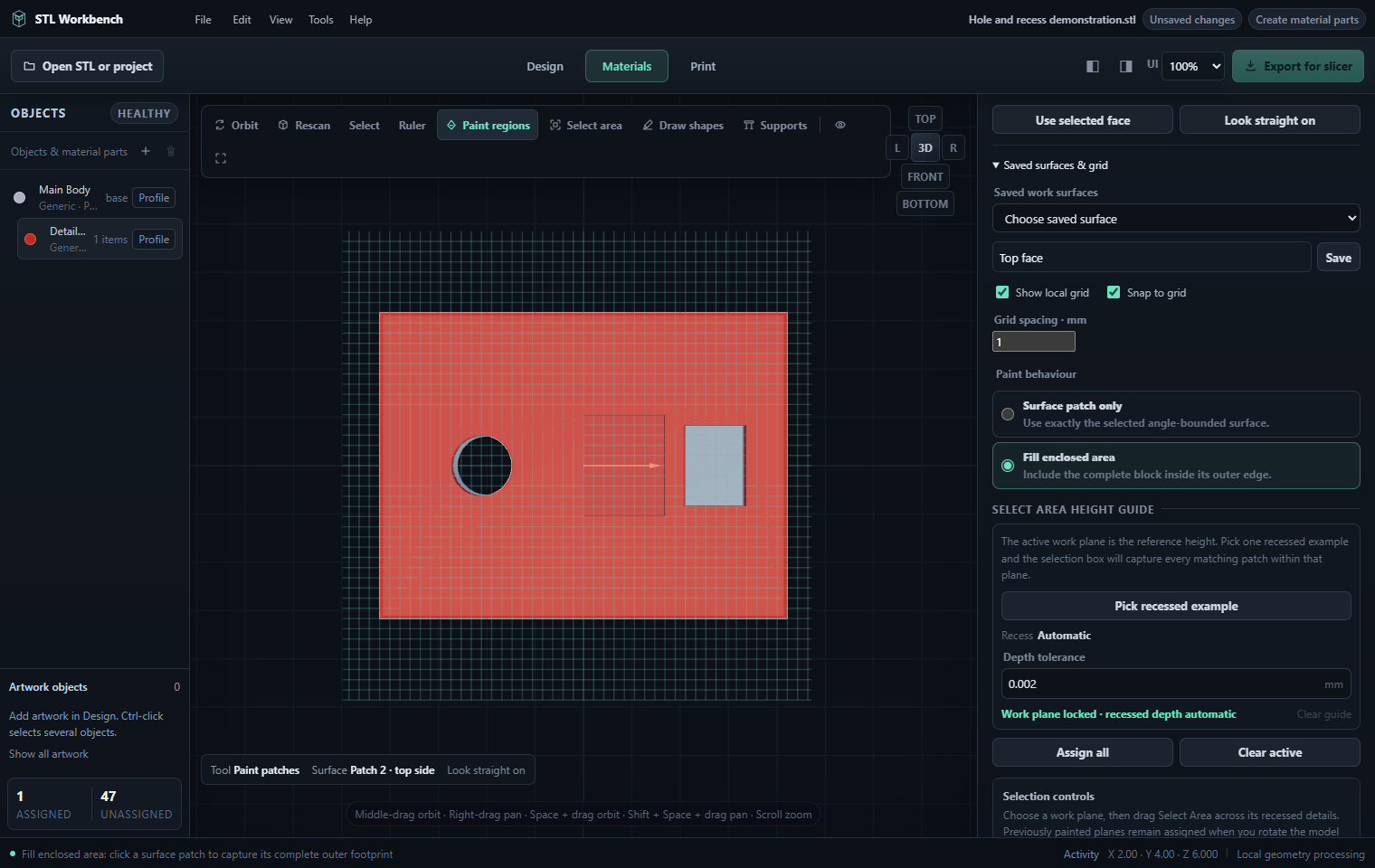1375x868 pixels.
Task: Switch to the Materials tab
Action: tap(627, 66)
